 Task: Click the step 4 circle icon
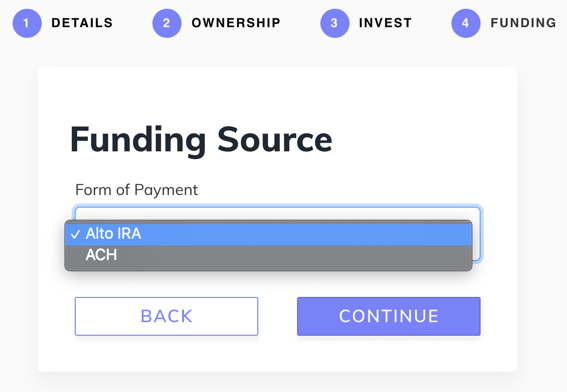point(466,23)
